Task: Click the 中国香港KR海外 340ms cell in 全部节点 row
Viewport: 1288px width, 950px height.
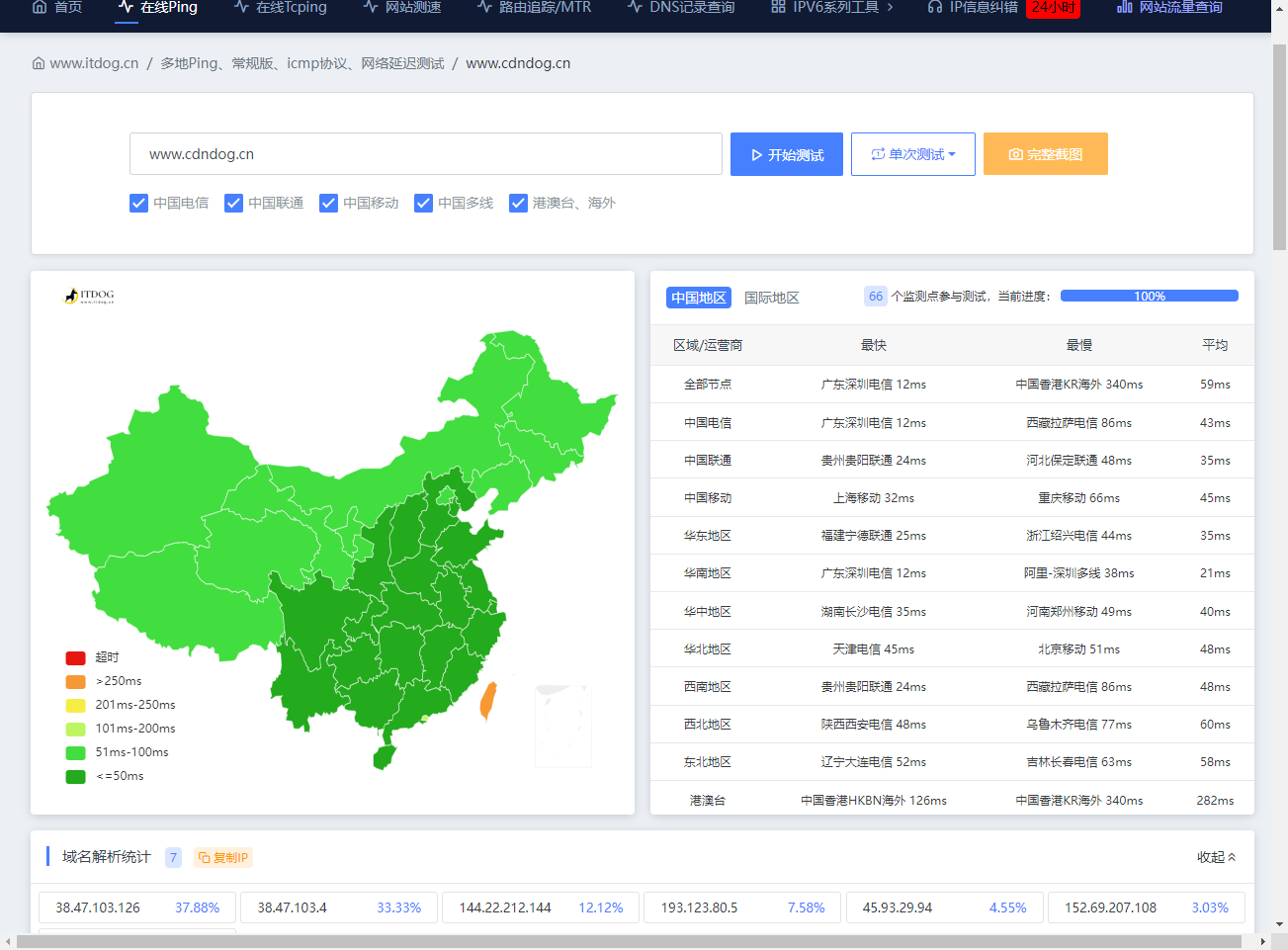Action: (x=1079, y=385)
